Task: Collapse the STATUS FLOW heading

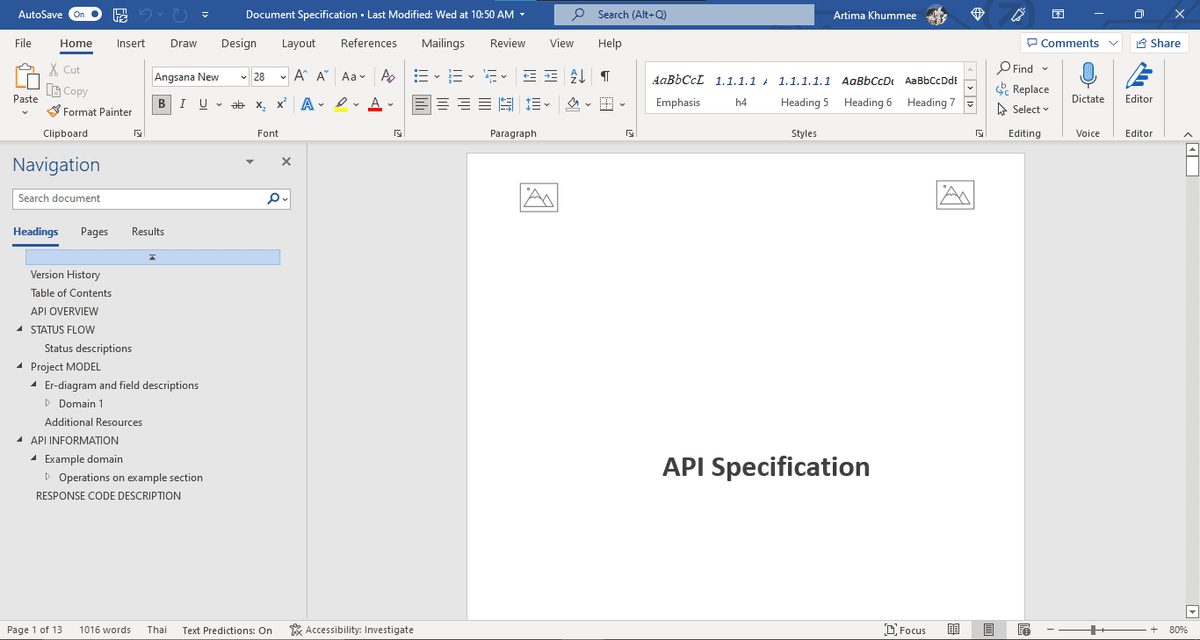Action: point(21,330)
